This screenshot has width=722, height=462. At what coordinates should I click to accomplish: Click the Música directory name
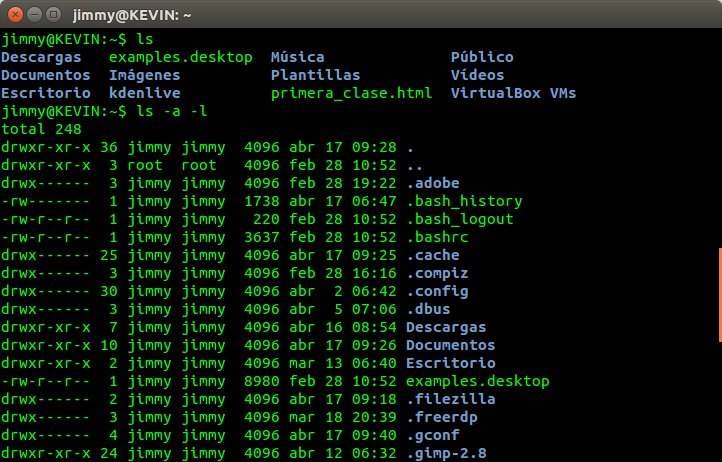pyautogui.click(x=297, y=57)
